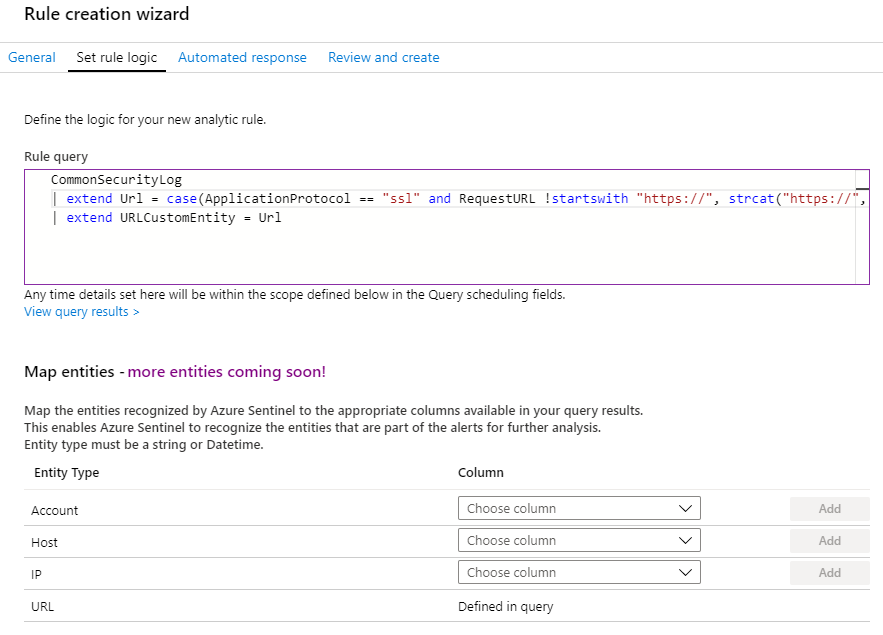Click the View query results link
This screenshot has height=635, width=883.
pos(82,312)
